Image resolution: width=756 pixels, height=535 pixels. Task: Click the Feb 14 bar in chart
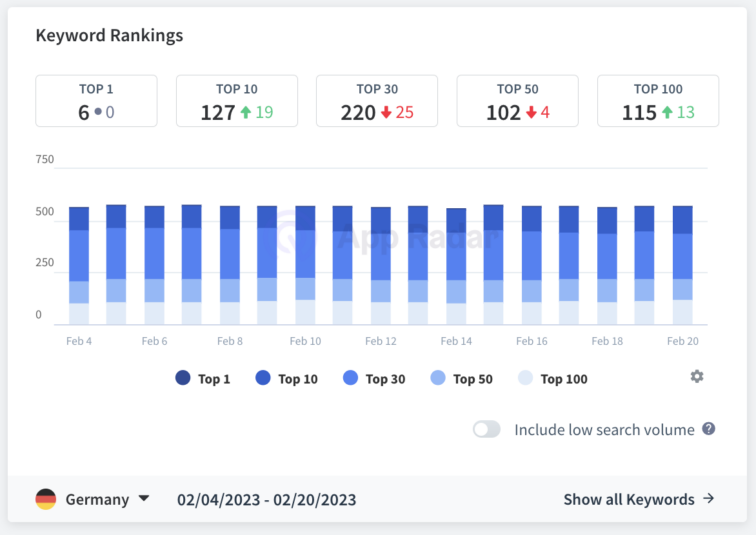pos(456,266)
